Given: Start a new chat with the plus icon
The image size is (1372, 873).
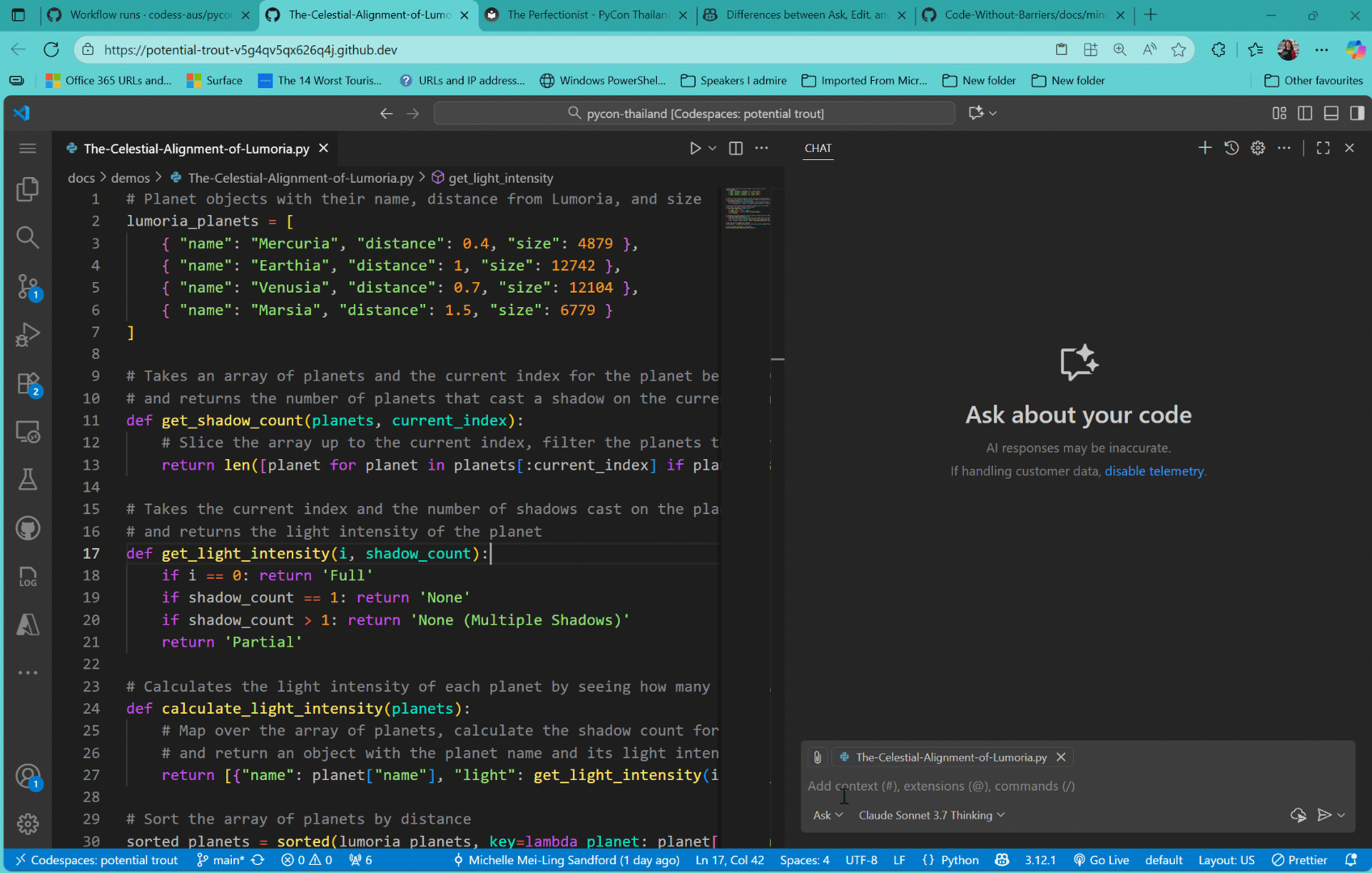Looking at the screenshot, I should pyautogui.click(x=1205, y=148).
